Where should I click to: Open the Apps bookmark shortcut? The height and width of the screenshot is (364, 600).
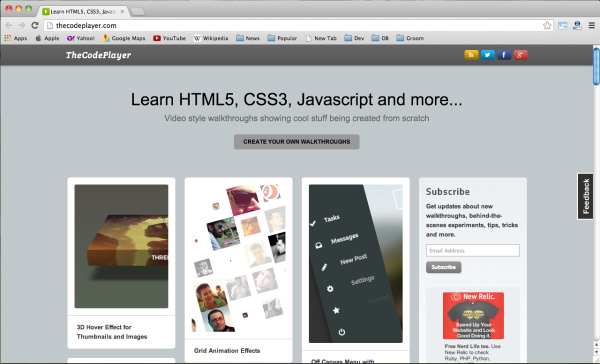[x=16, y=38]
